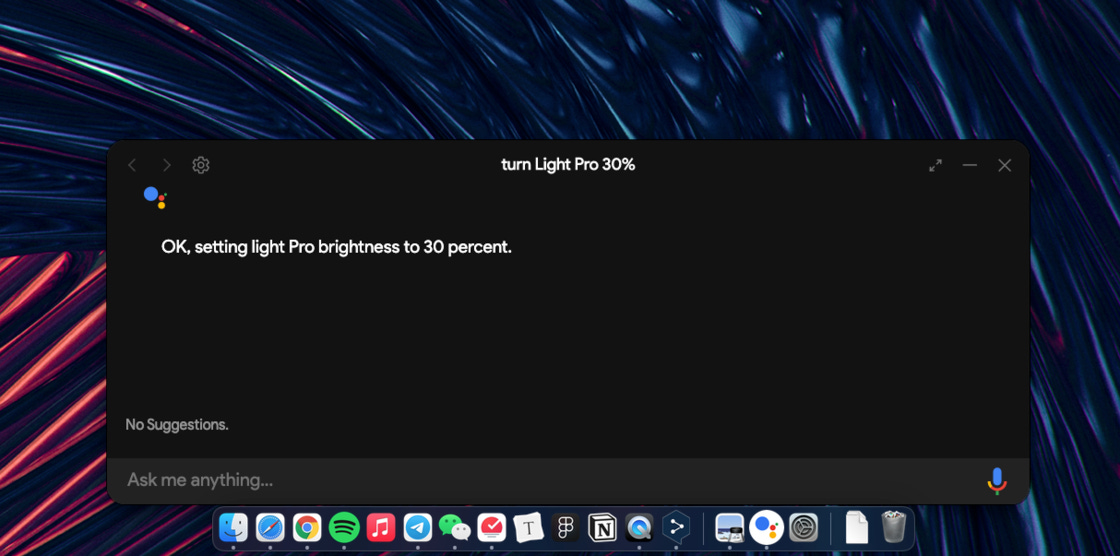Viewport: 1120px width, 556px height.
Task: Open the blank document in the dock
Action: point(856,528)
